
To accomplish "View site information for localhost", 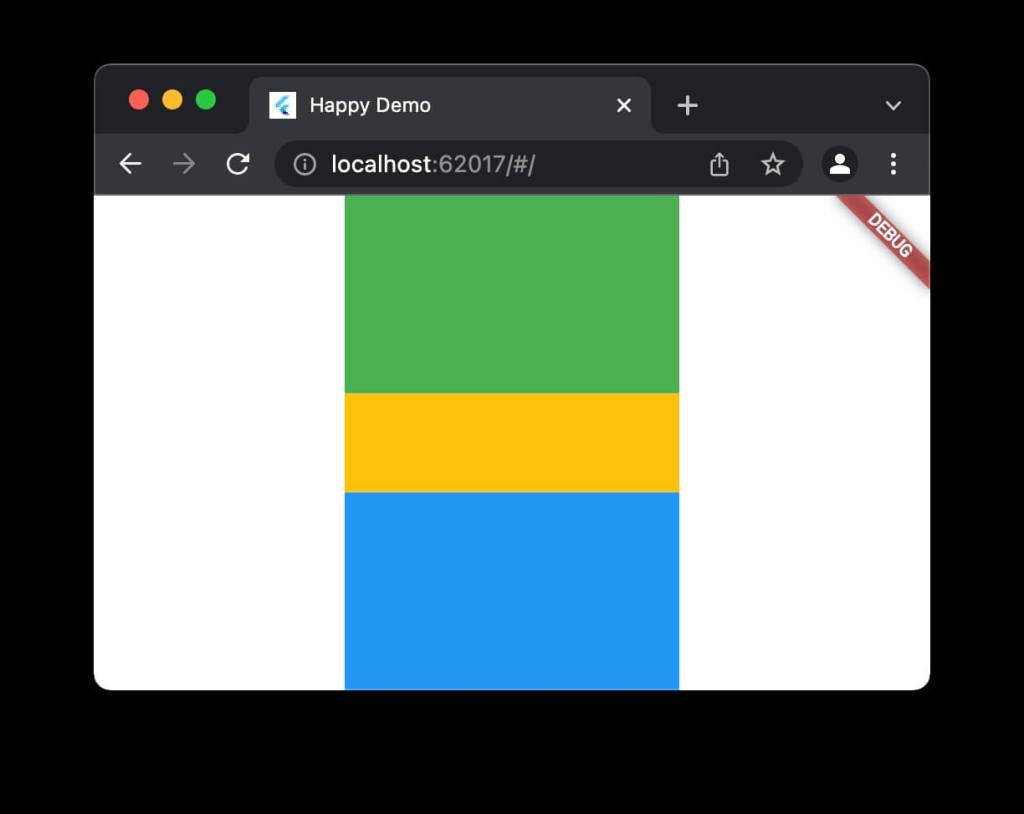I will (x=305, y=164).
